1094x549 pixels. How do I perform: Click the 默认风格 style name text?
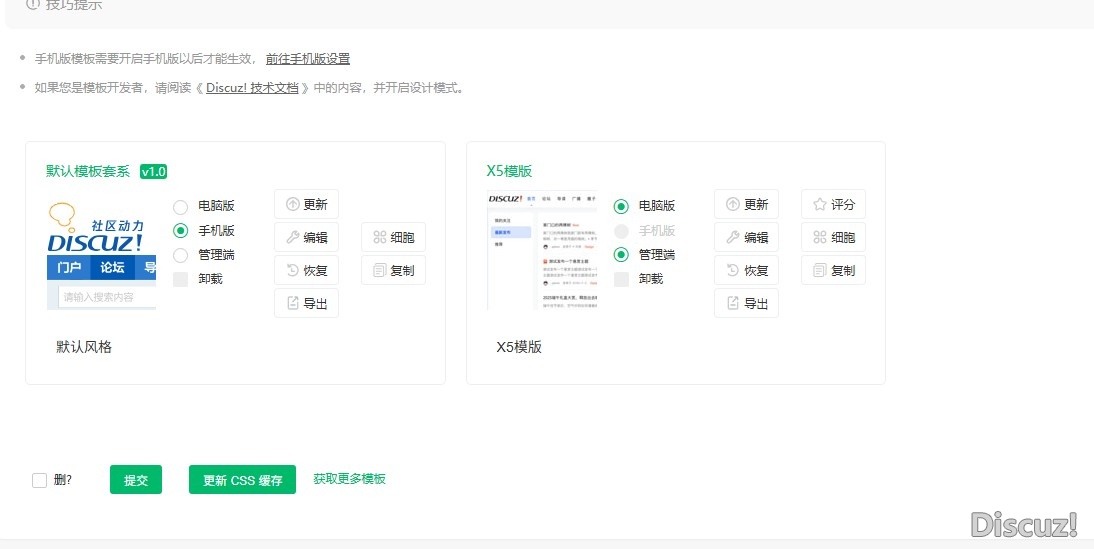pos(84,347)
